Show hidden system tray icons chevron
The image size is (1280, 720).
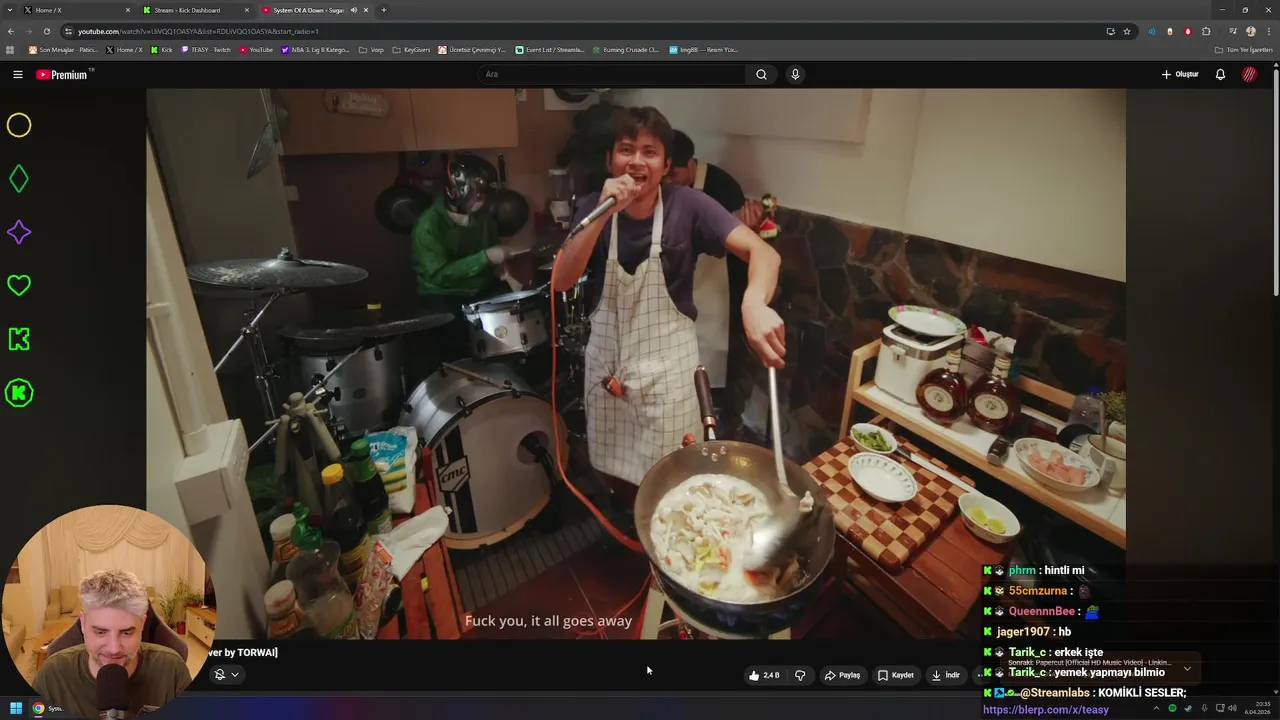[1157, 708]
